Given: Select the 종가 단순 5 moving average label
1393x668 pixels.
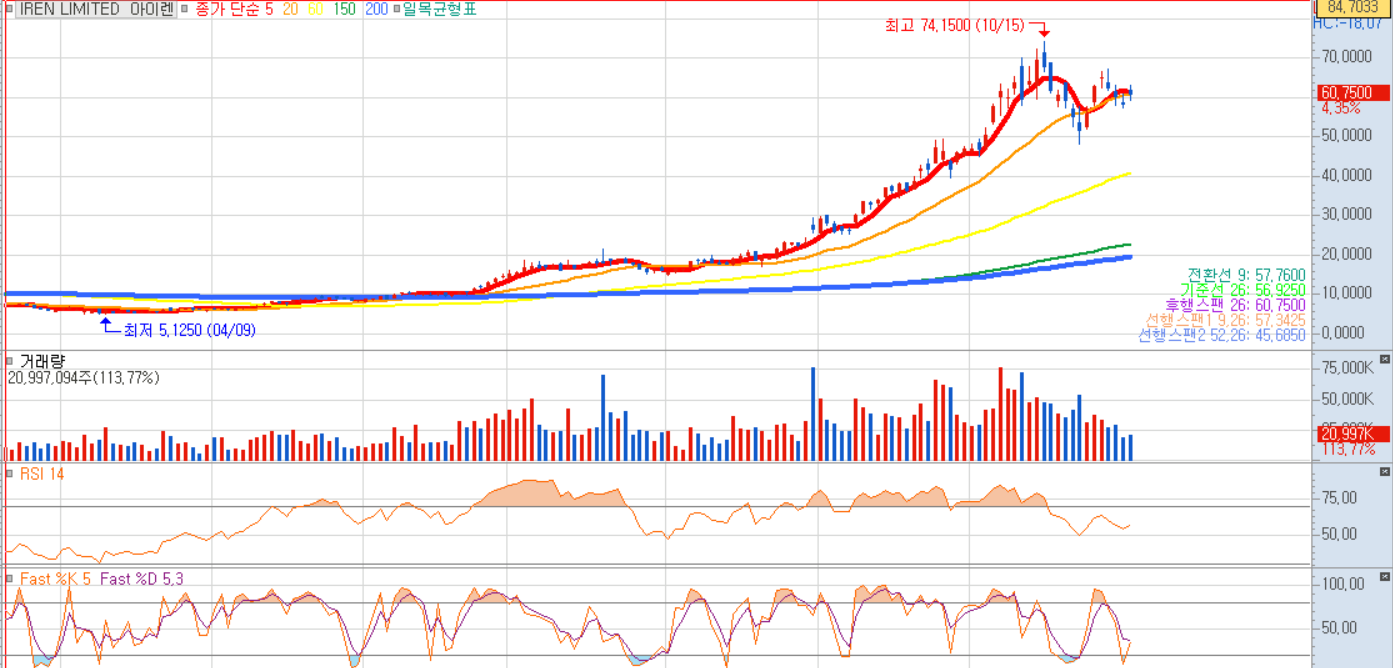Looking at the screenshot, I should click(234, 9).
